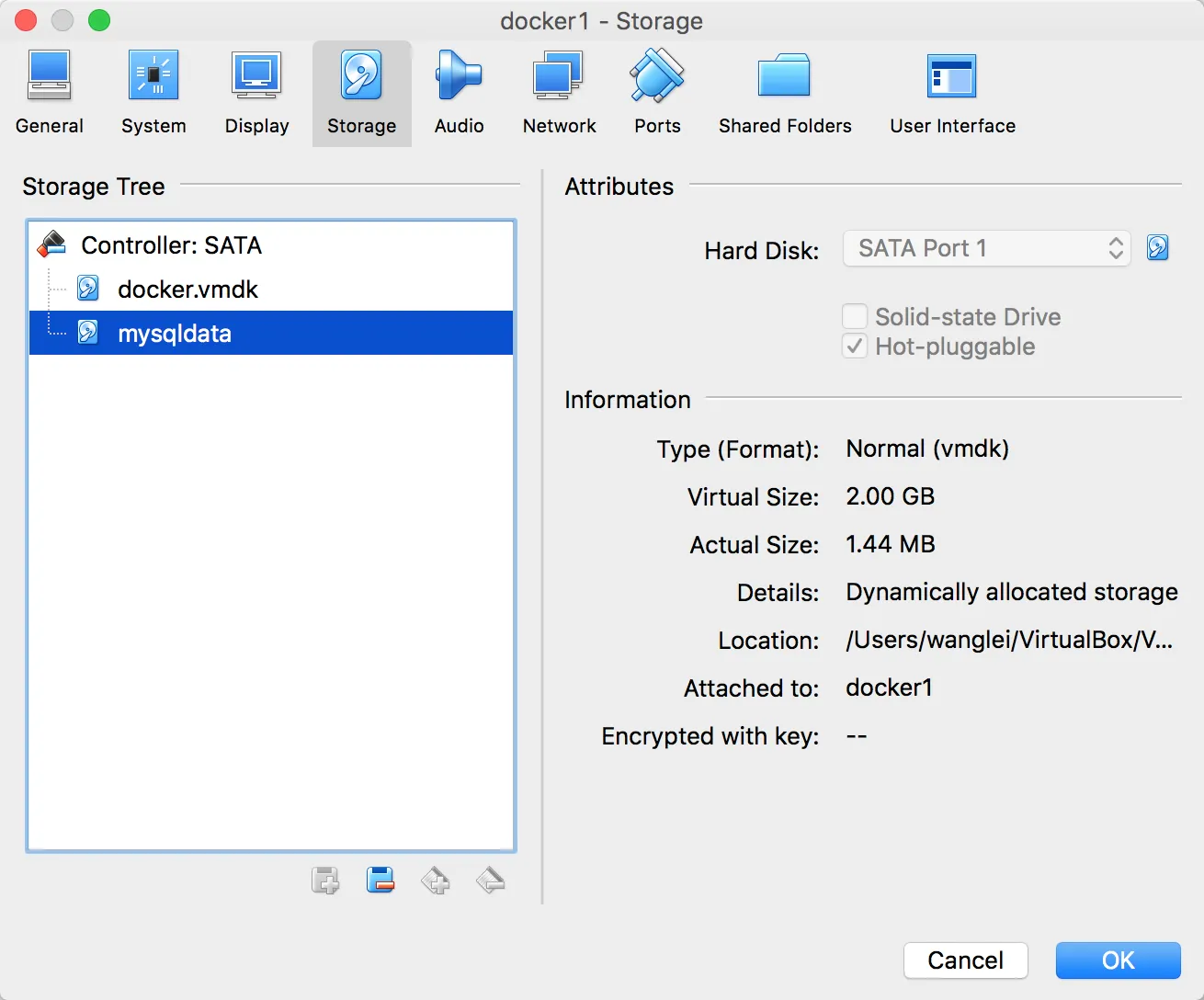Uncheck the Hot-pluggable option
The height and width of the screenshot is (1000, 1204).
[855, 347]
